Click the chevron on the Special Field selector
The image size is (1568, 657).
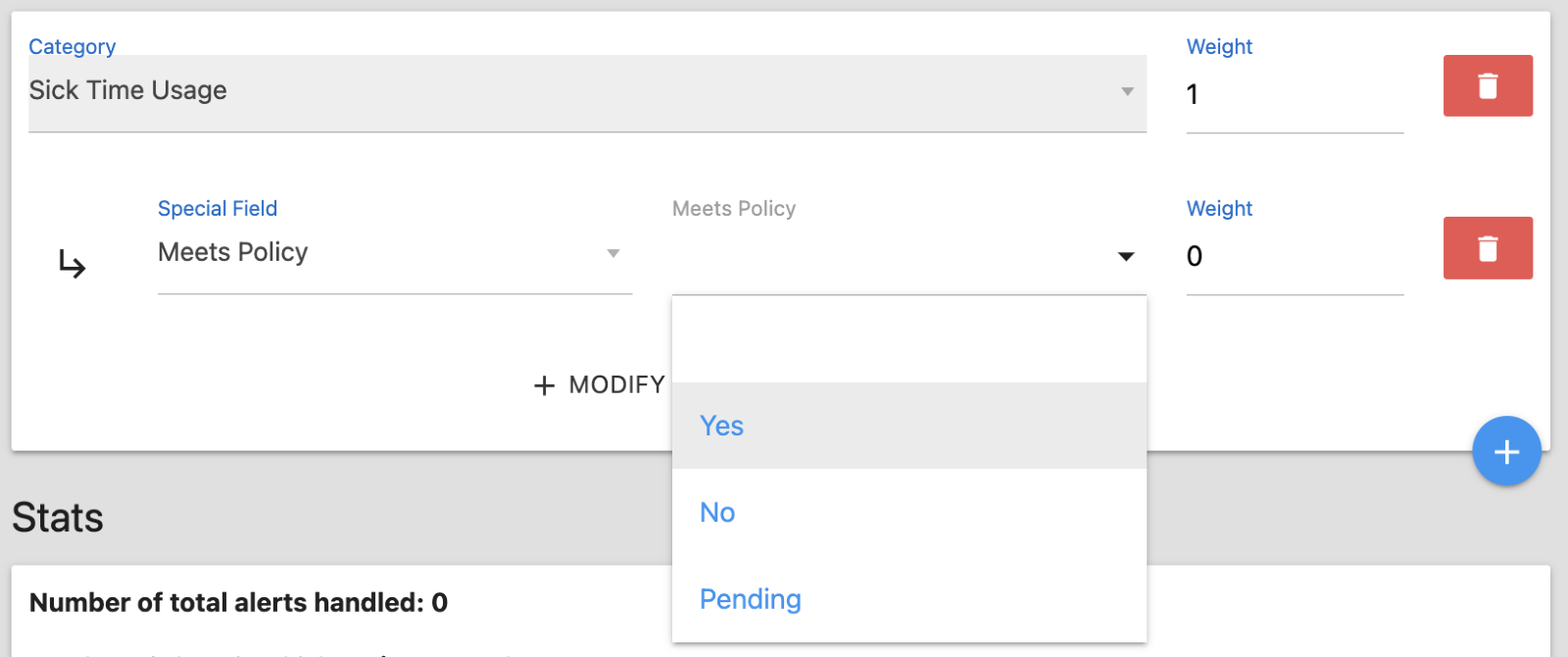coord(612,253)
